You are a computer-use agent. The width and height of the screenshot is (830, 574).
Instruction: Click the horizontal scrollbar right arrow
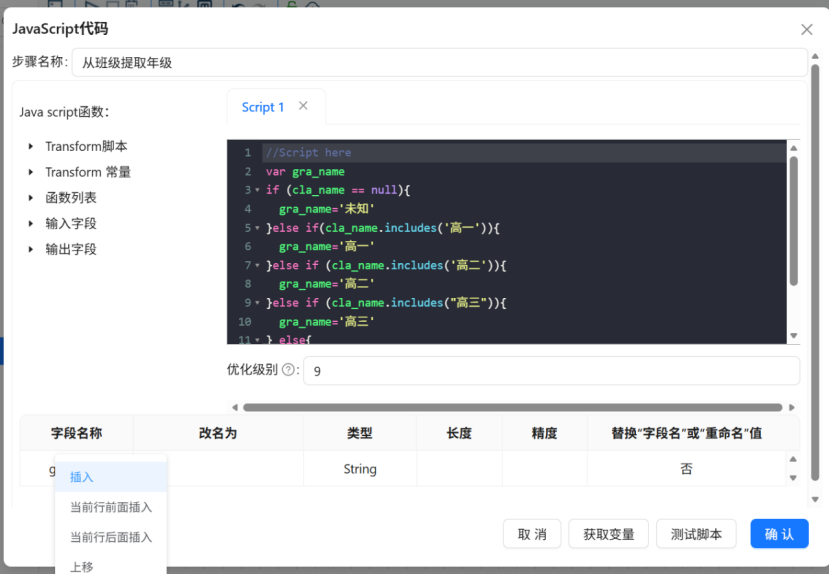pos(791,407)
